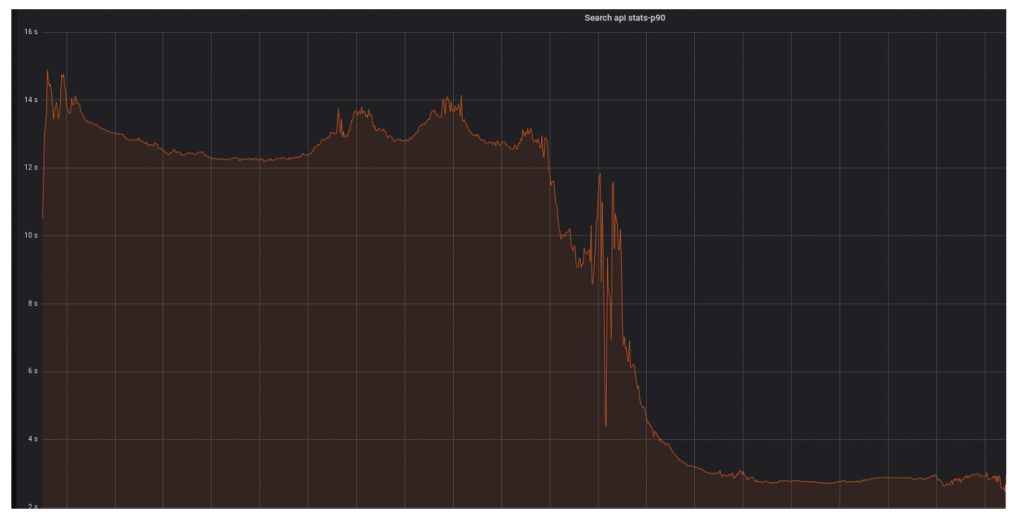Viewport: 1024px width, 525px height.
Task: Open the Search api stats-p90 panel title menu
Action: pos(624,18)
